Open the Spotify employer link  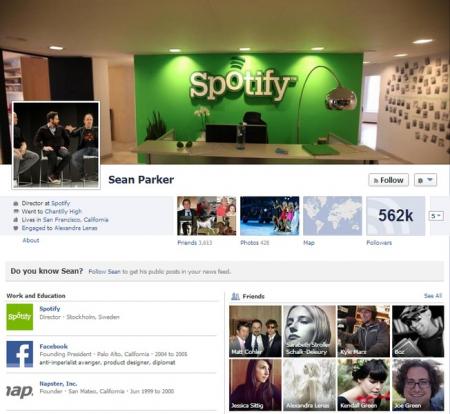pos(50,309)
